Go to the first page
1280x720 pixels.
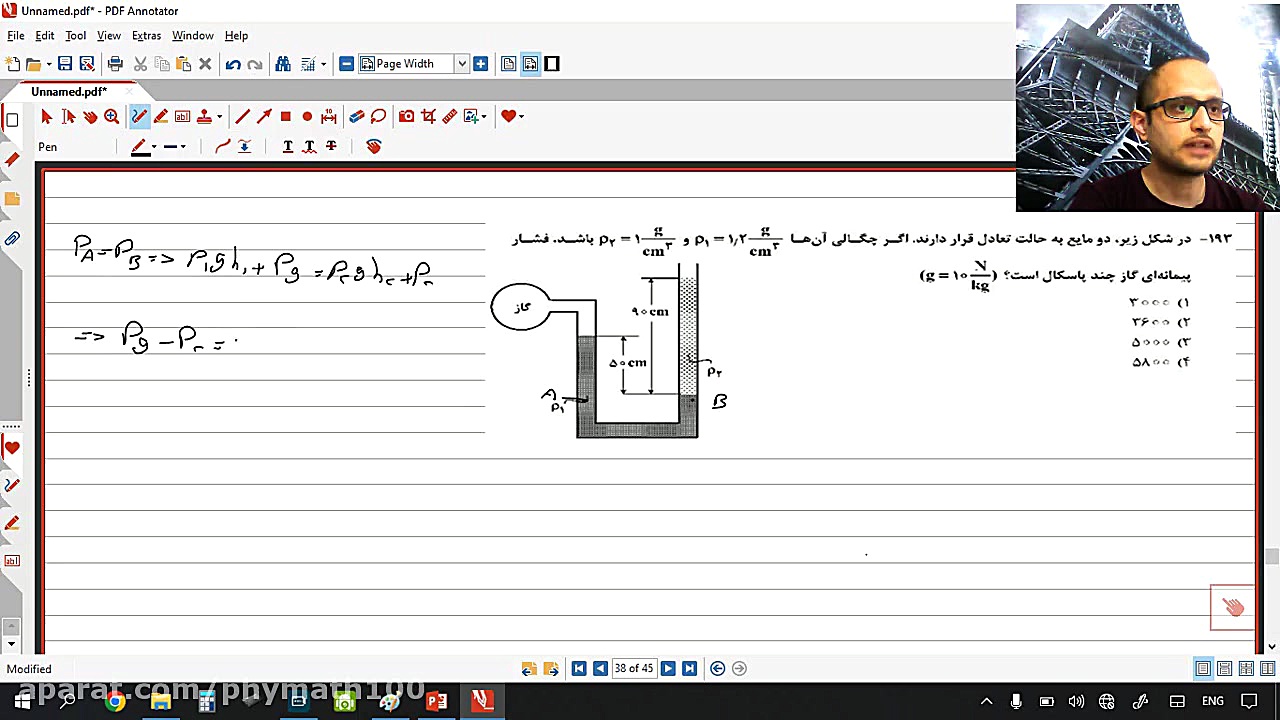[x=579, y=669]
